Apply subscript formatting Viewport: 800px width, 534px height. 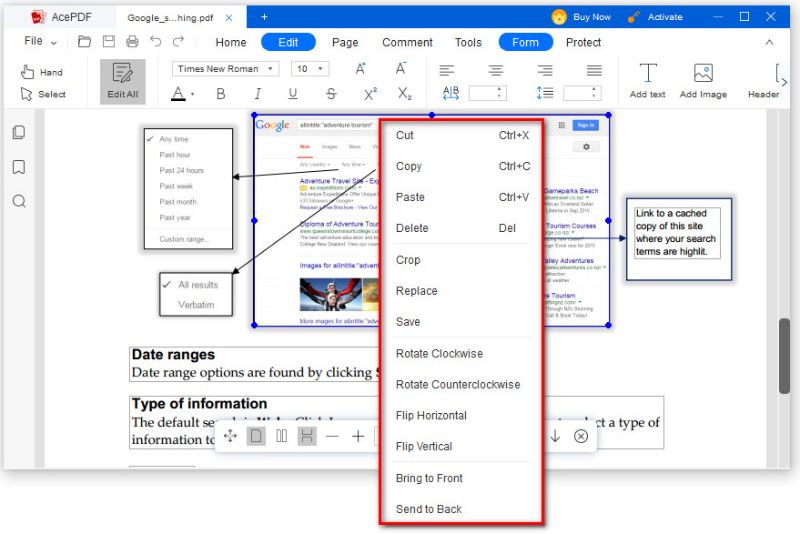point(405,94)
